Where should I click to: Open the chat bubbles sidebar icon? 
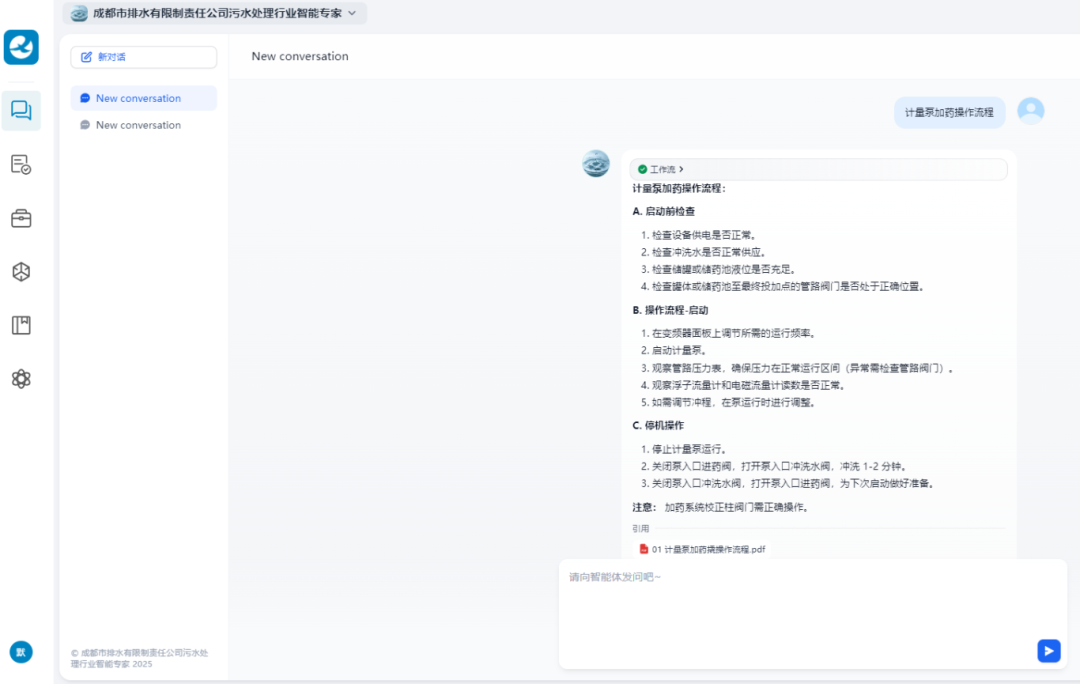pyautogui.click(x=21, y=110)
